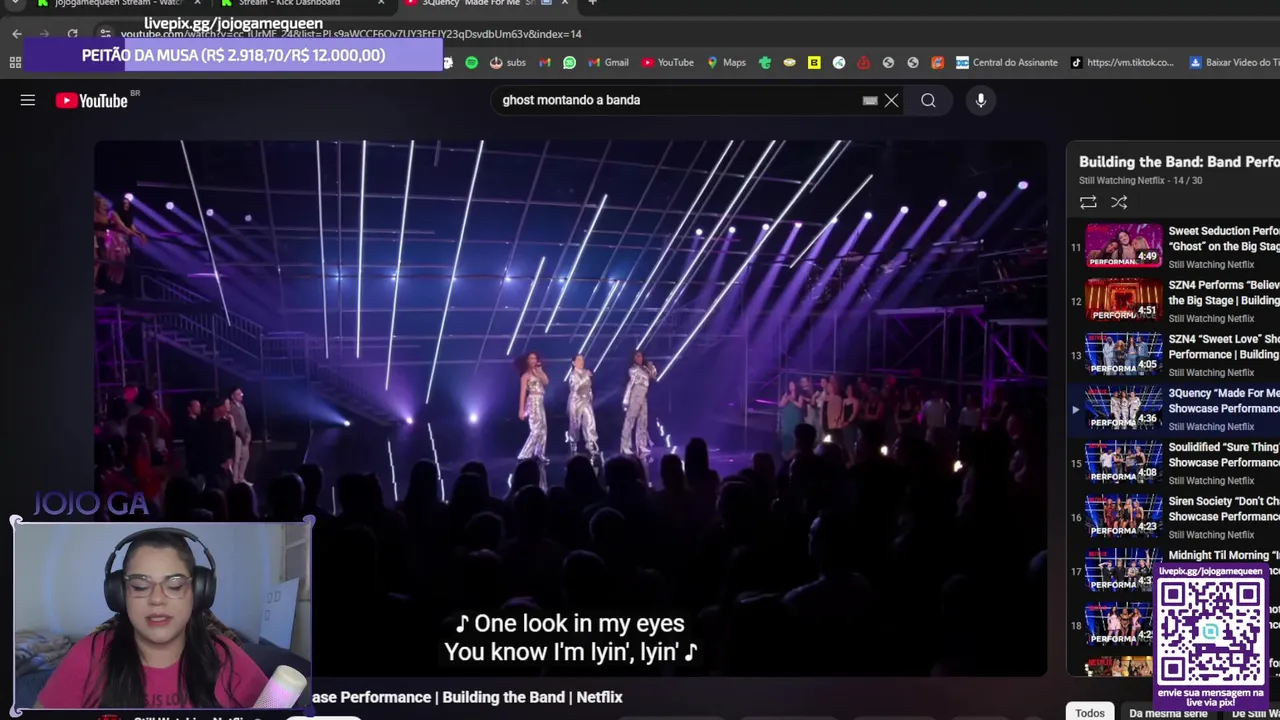Open the yellow B bookmark icon
The image size is (1280, 720).
(x=814, y=62)
